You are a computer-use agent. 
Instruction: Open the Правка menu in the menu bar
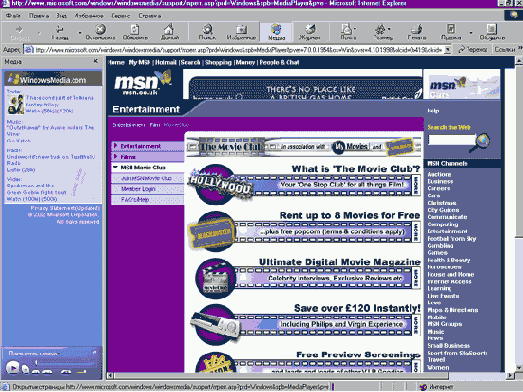pos(39,16)
